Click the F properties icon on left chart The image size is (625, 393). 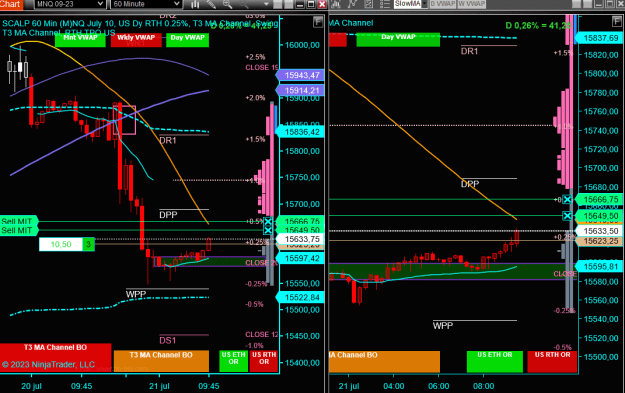click(318, 22)
